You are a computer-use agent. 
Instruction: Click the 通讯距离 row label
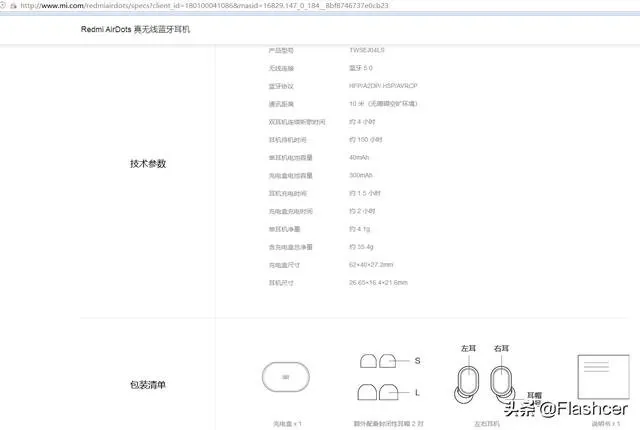(x=281, y=104)
